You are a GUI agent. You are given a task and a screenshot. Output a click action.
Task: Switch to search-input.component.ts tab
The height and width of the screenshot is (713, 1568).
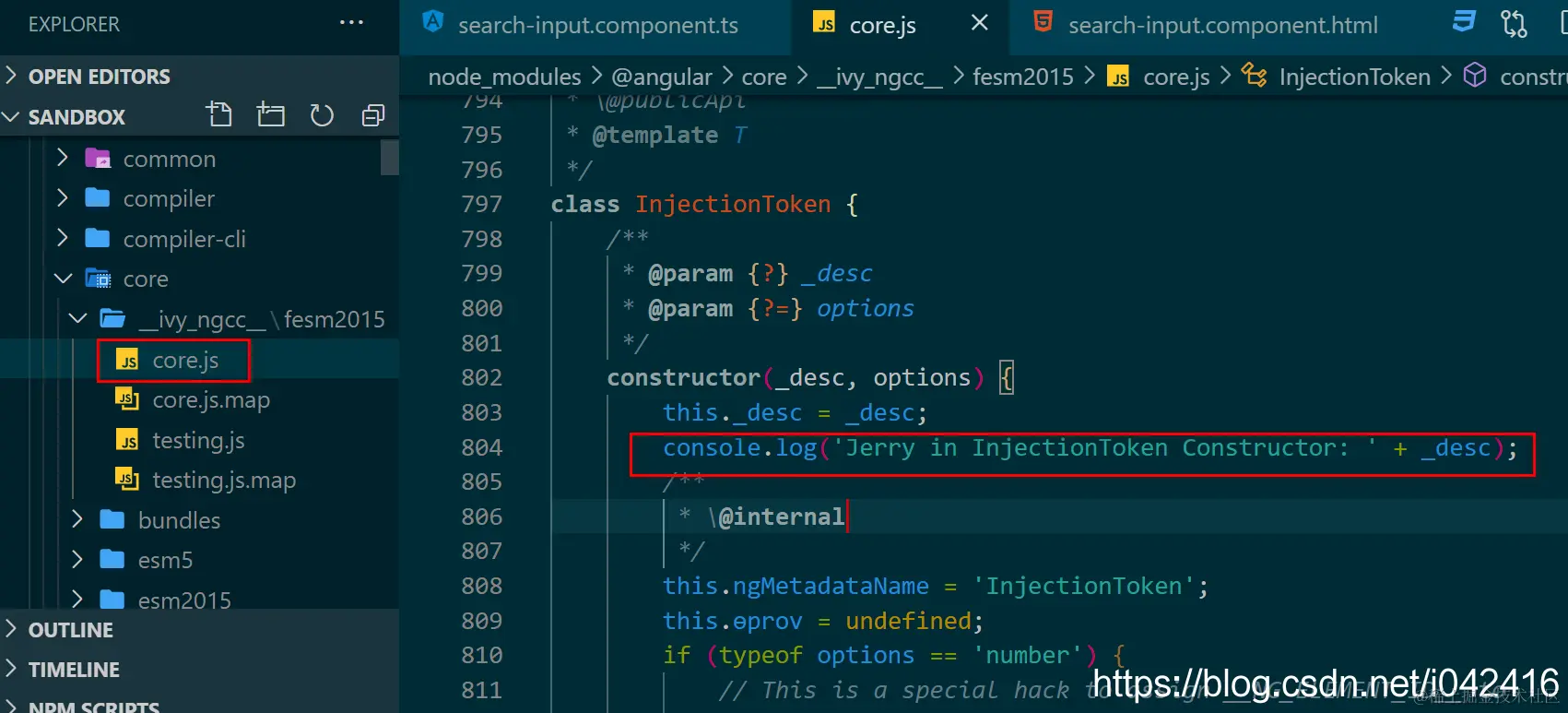596,26
